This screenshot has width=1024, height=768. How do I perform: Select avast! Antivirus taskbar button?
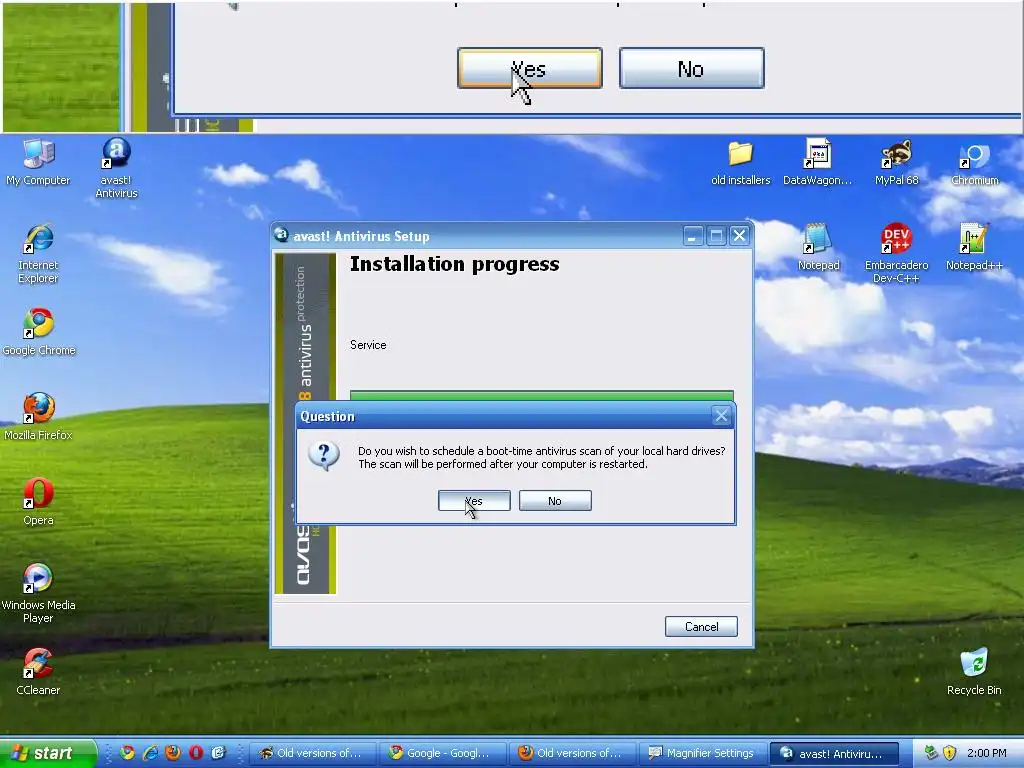[834, 753]
